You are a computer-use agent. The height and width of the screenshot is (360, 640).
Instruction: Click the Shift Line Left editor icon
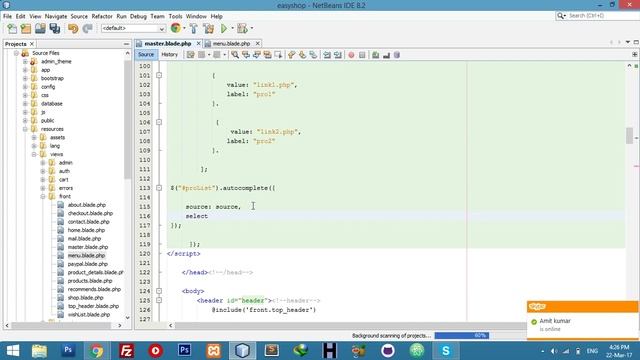pyautogui.click(x=327, y=55)
